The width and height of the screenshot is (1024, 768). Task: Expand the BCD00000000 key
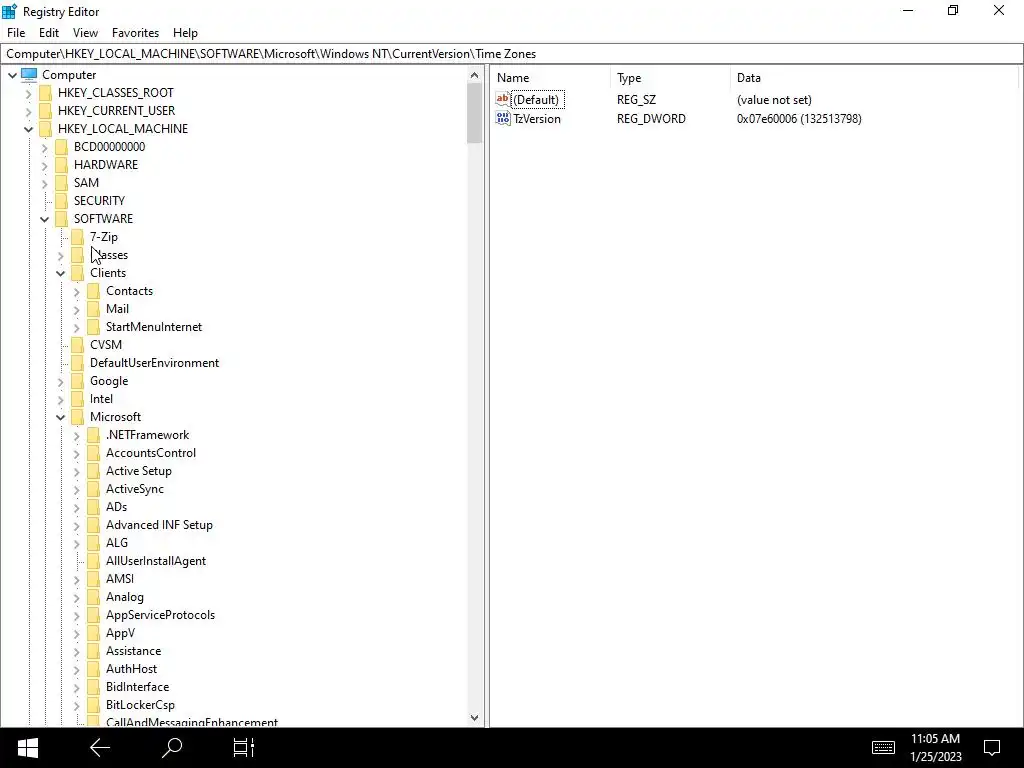point(44,148)
